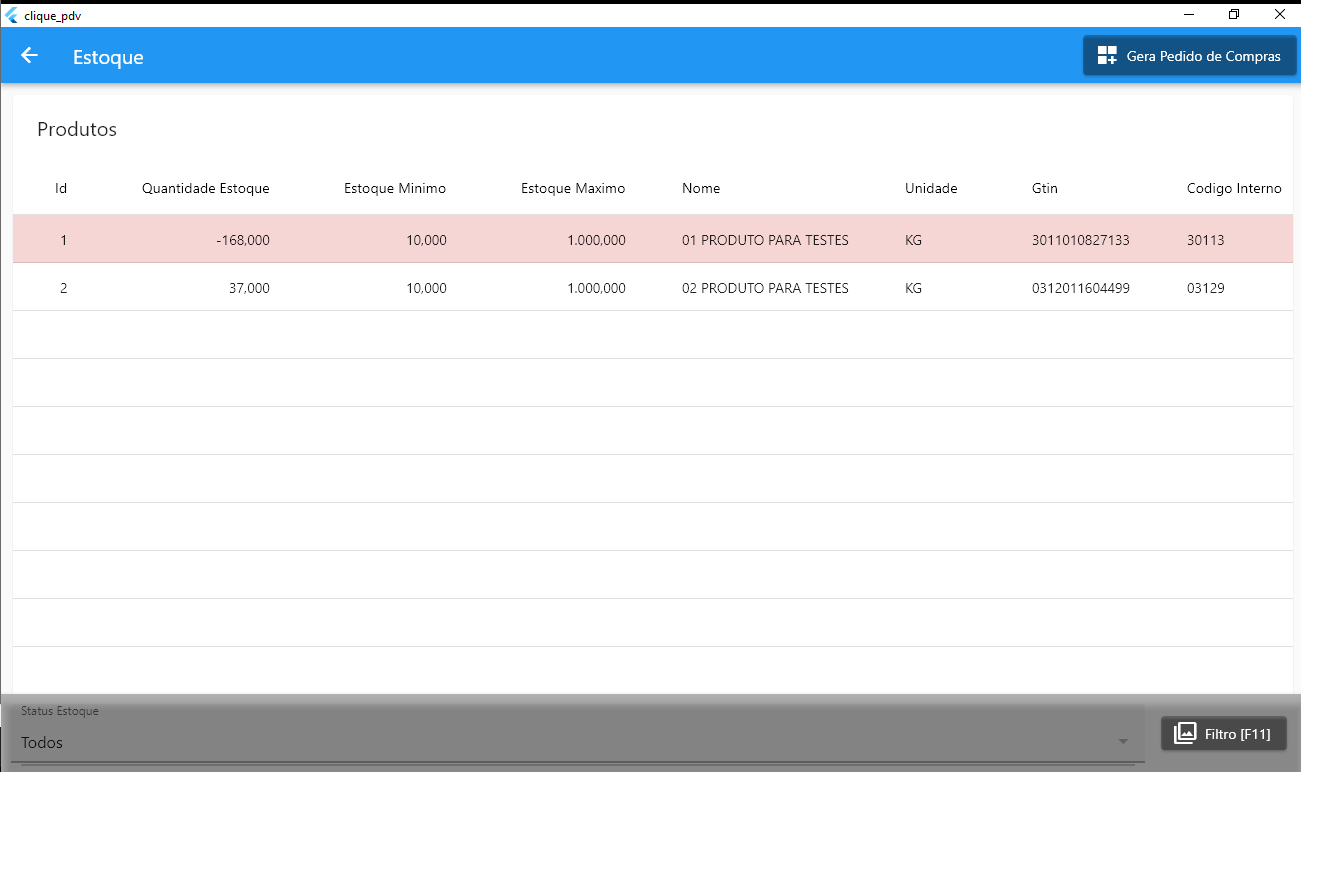Click the Gera Pedido de Compras button
The width and height of the screenshot is (1320, 878).
click(x=1189, y=56)
